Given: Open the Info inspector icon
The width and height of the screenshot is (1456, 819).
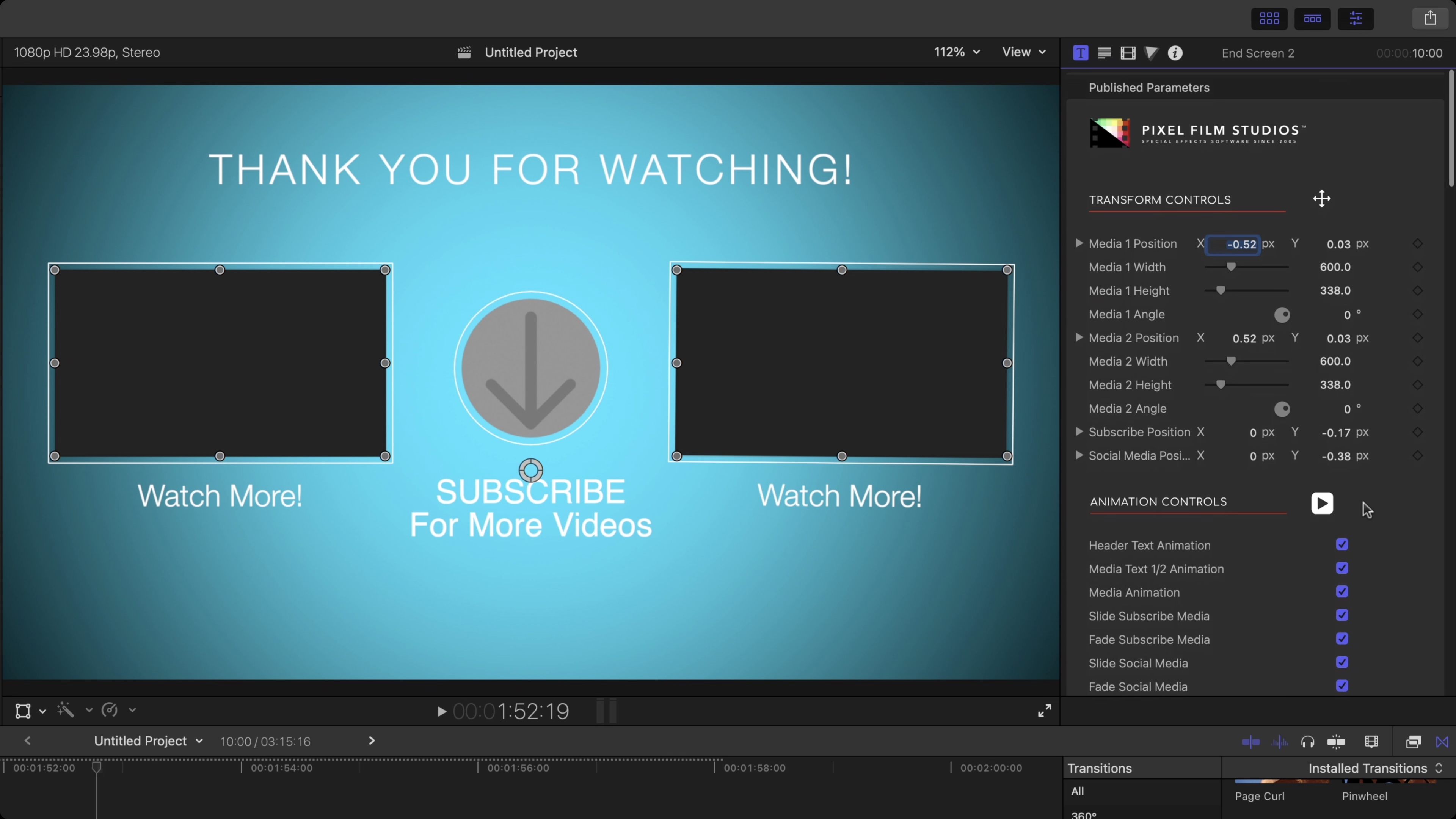Looking at the screenshot, I should click(x=1175, y=53).
